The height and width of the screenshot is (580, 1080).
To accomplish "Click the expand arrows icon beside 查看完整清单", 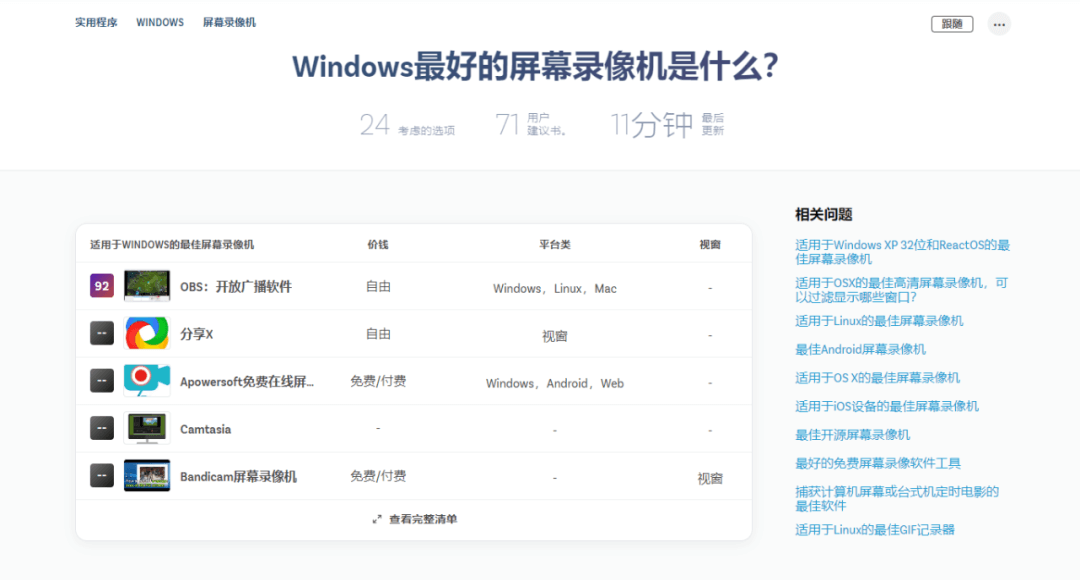I will point(377,519).
